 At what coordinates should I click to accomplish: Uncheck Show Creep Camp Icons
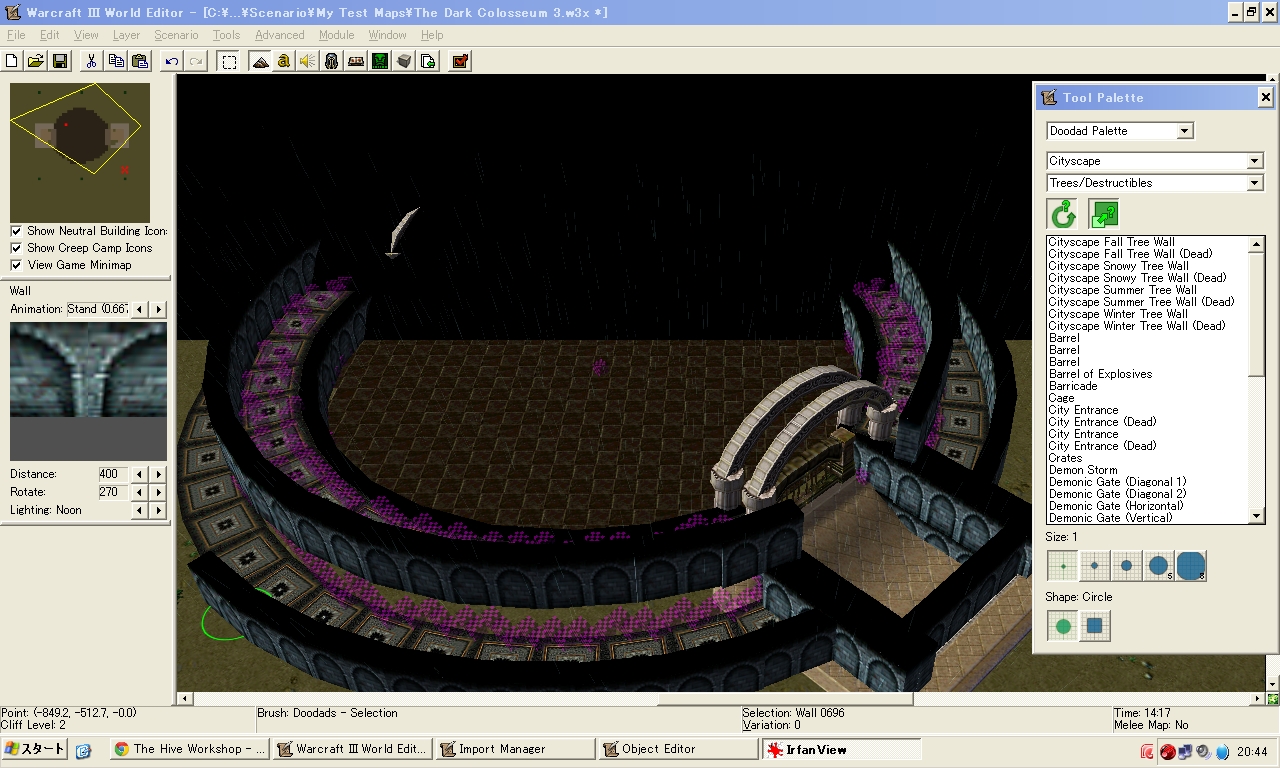click(x=16, y=248)
